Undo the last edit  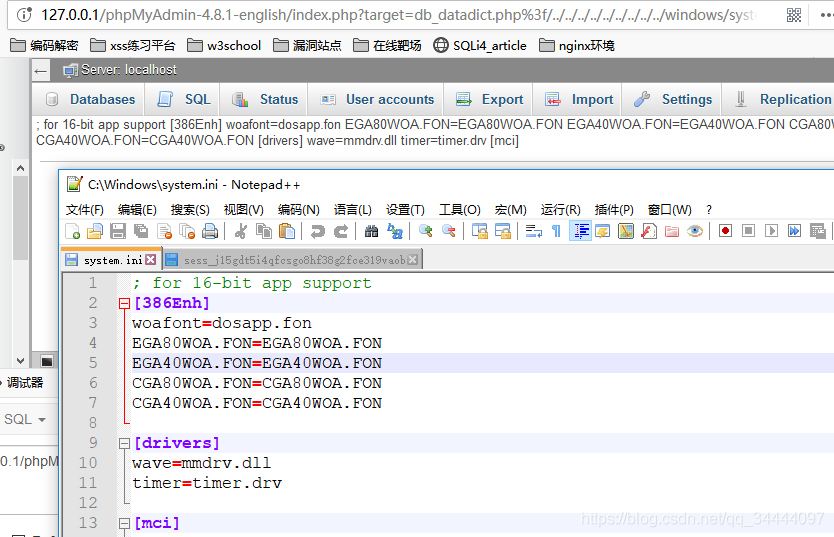click(x=318, y=231)
